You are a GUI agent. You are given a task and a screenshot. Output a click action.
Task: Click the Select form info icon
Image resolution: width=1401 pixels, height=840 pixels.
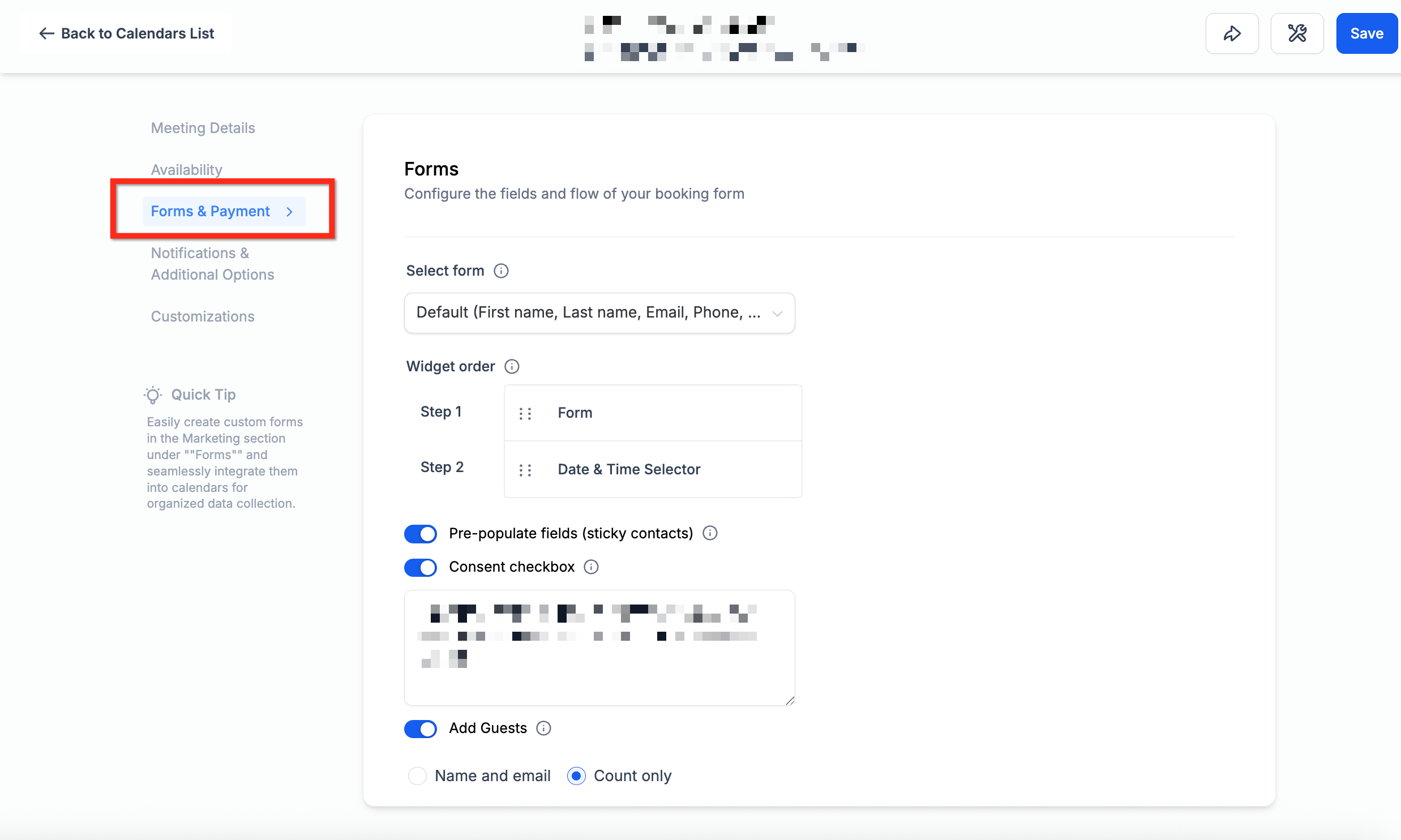pos(501,271)
